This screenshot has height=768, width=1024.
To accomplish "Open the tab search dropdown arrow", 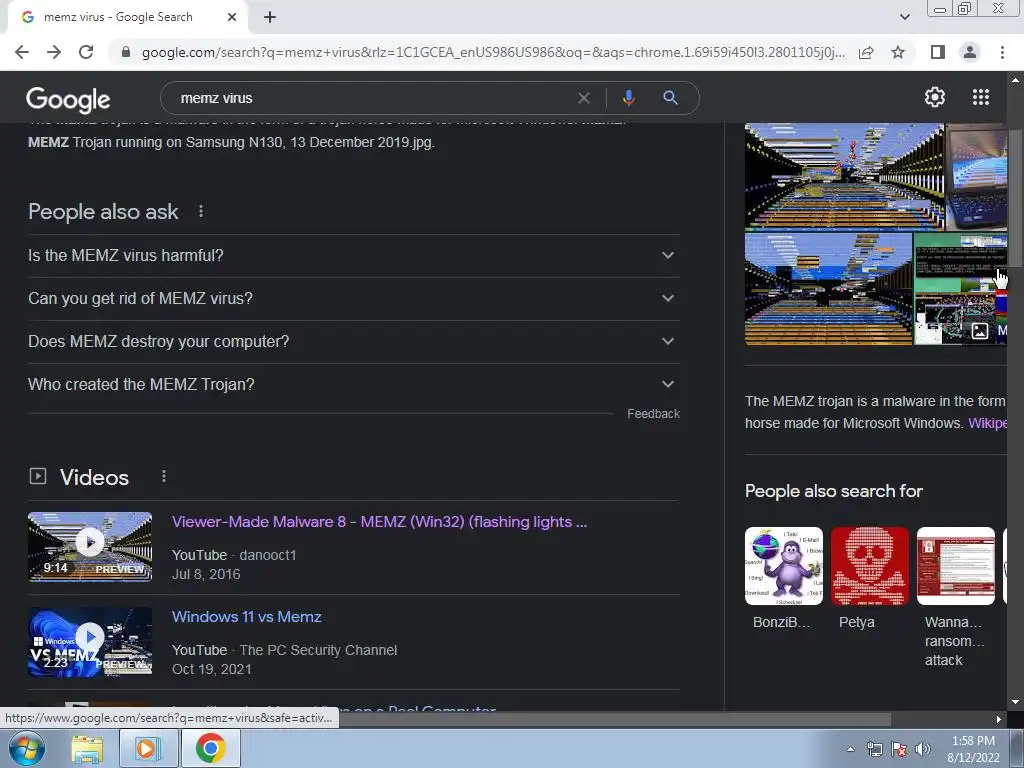I will pos(904,17).
